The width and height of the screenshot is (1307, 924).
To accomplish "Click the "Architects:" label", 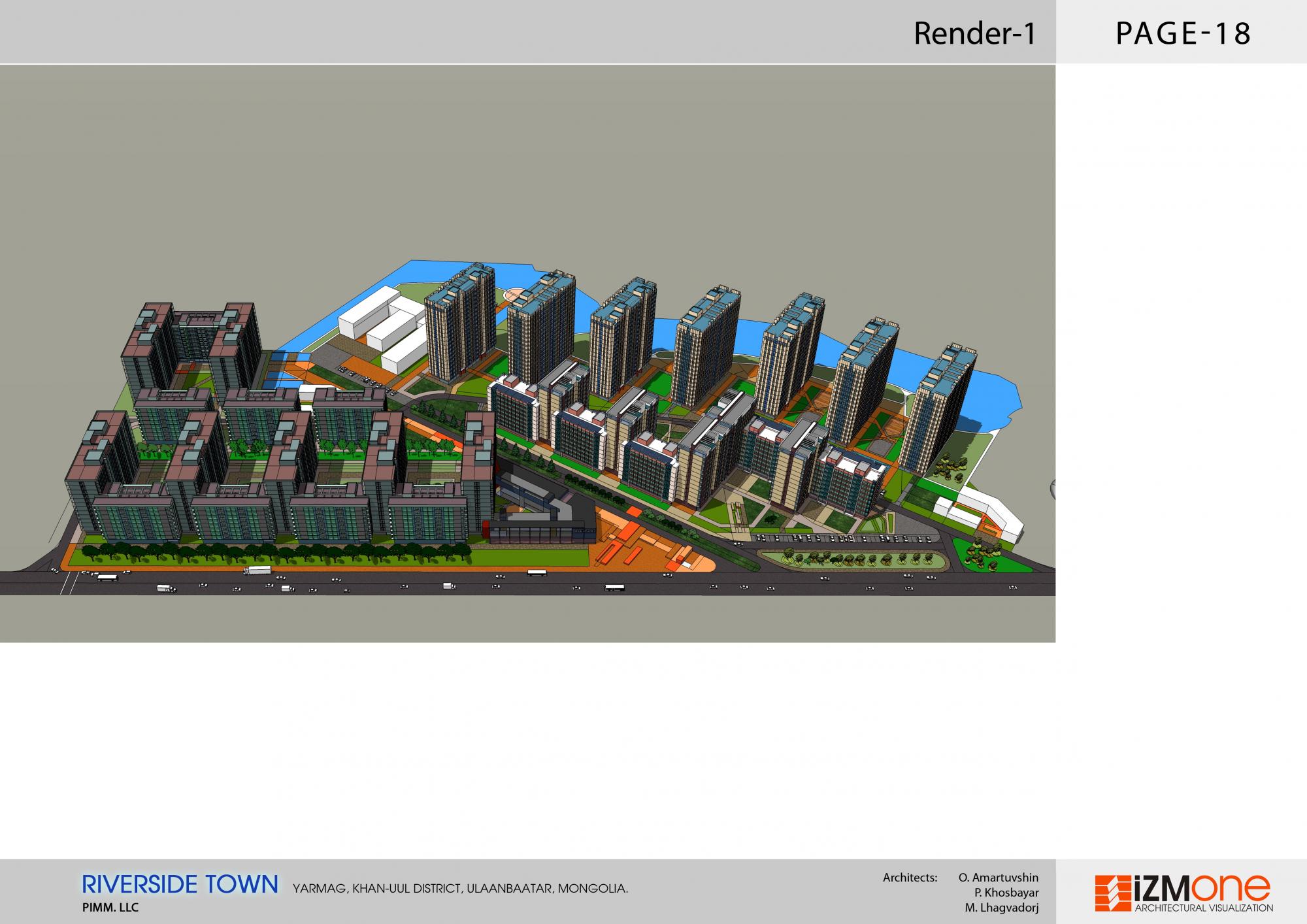I will click(910, 878).
